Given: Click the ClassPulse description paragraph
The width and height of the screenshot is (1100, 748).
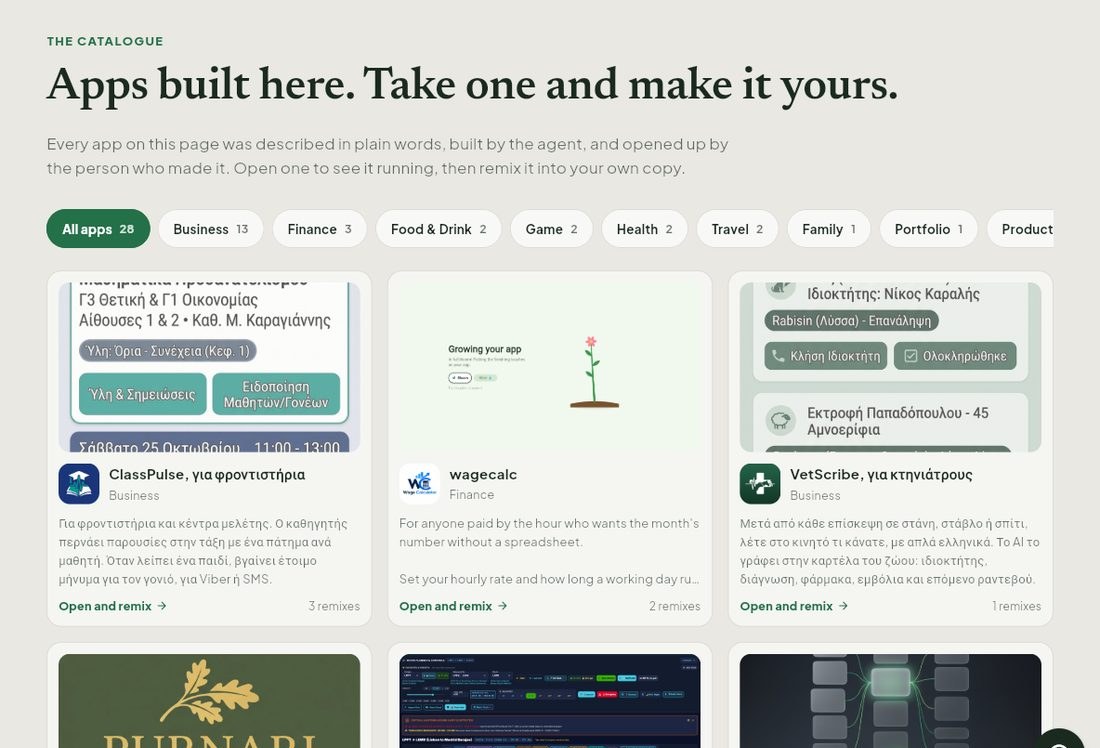Looking at the screenshot, I should click(203, 551).
